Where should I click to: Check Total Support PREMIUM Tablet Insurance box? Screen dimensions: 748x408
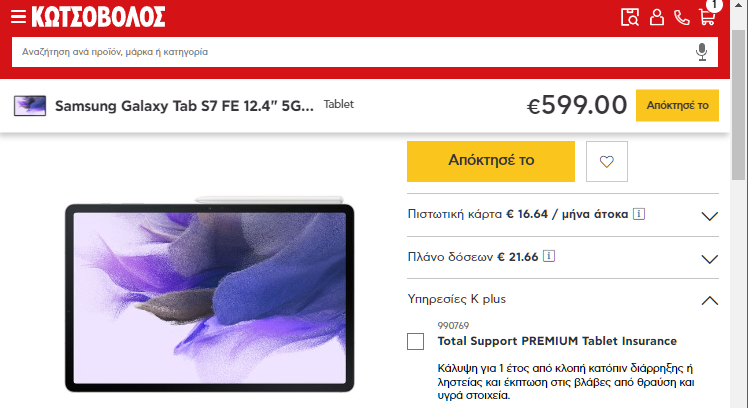[416, 342]
